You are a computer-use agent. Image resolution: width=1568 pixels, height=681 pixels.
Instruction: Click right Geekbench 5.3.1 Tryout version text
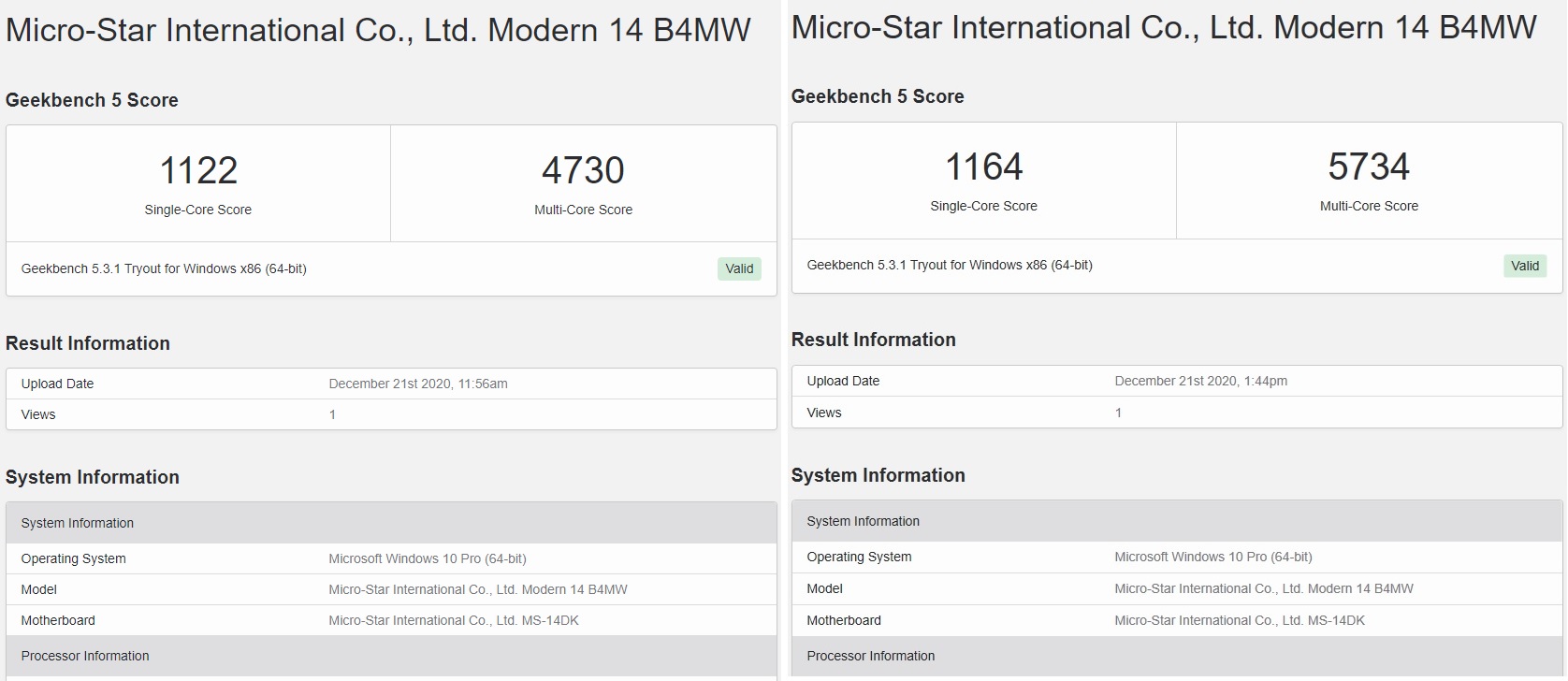tap(950, 265)
